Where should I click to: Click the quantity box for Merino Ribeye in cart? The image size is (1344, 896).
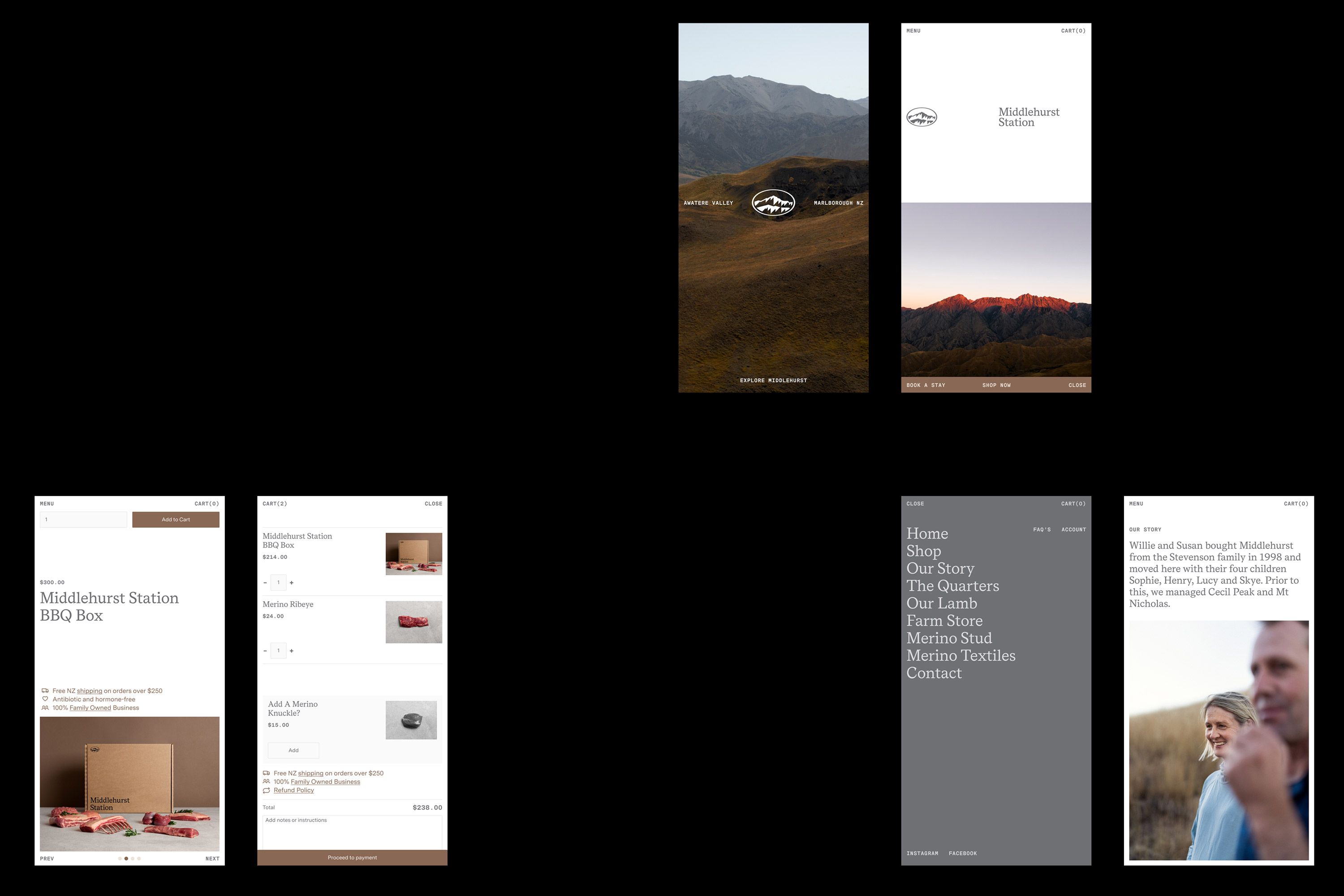click(x=278, y=651)
